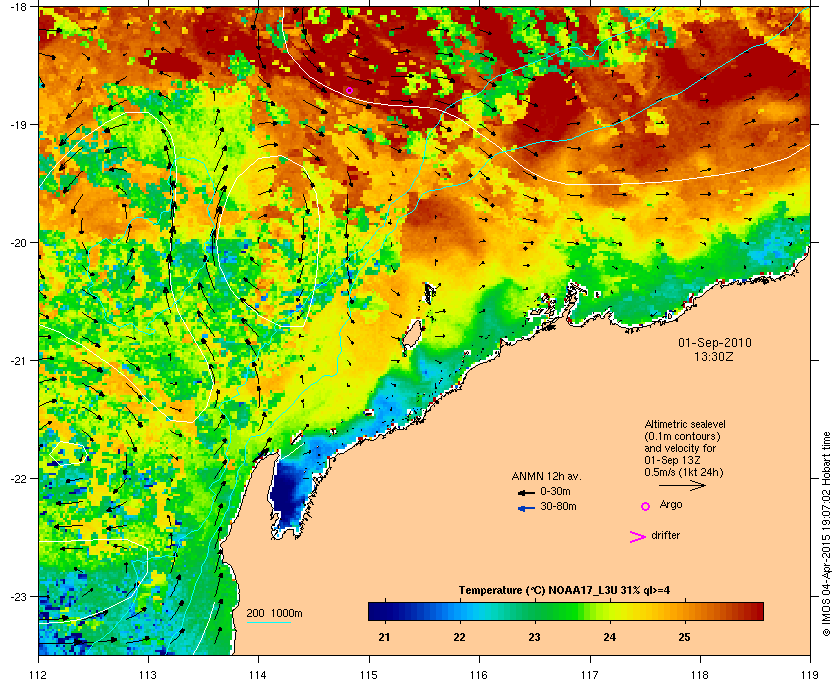Click the 118 longitude axis label

pyautogui.click(x=700, y=675)
